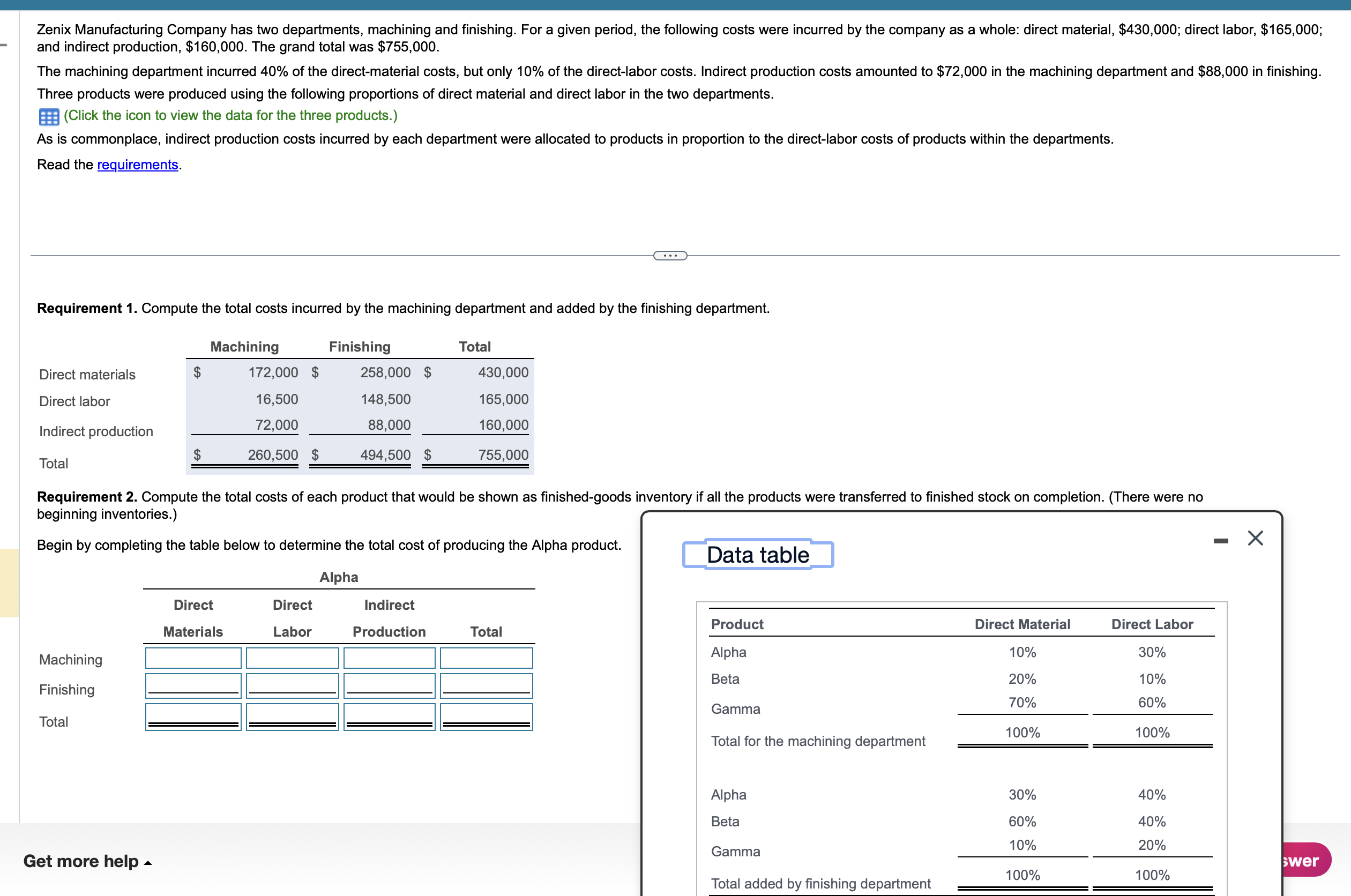1351x896 pixels.
Task: Open the requirements link
Action: 137,165
